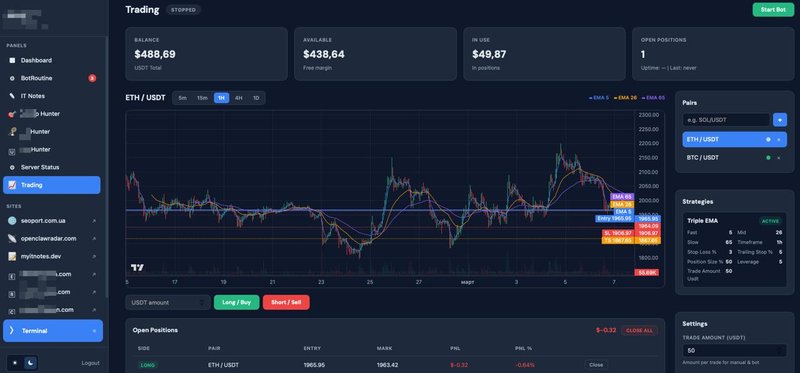800x373 pixels.
Task: Click the USDT amount input field
Action: tap(168, 303)
